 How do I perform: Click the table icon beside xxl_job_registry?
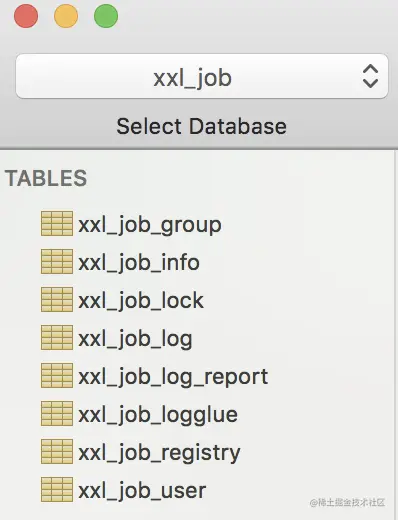[x=57, y=451]
